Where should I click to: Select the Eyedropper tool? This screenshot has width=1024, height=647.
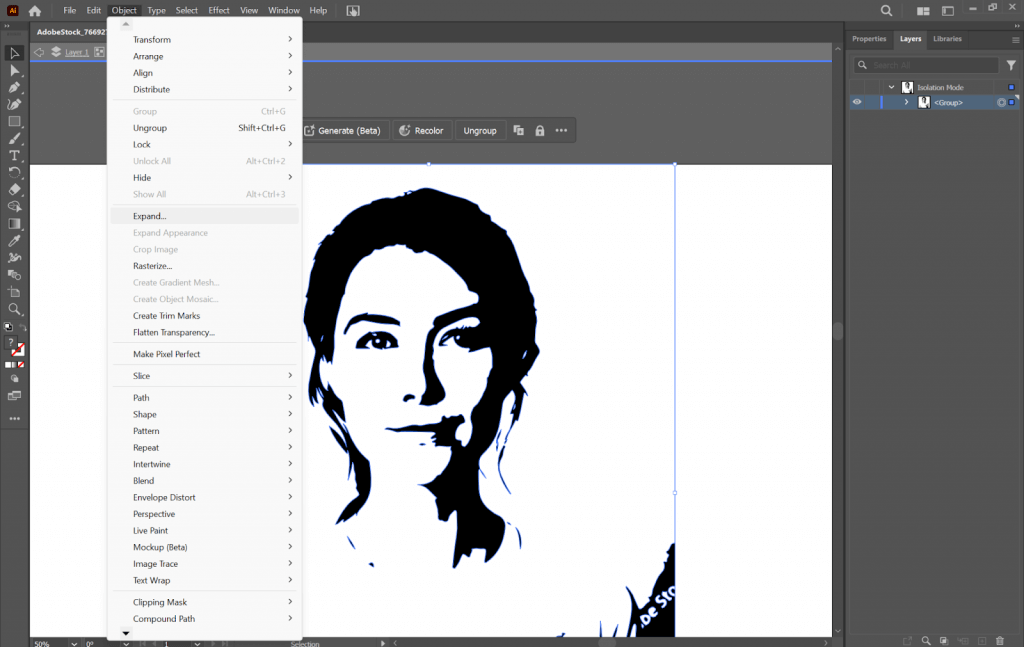[x=14, y=241]
